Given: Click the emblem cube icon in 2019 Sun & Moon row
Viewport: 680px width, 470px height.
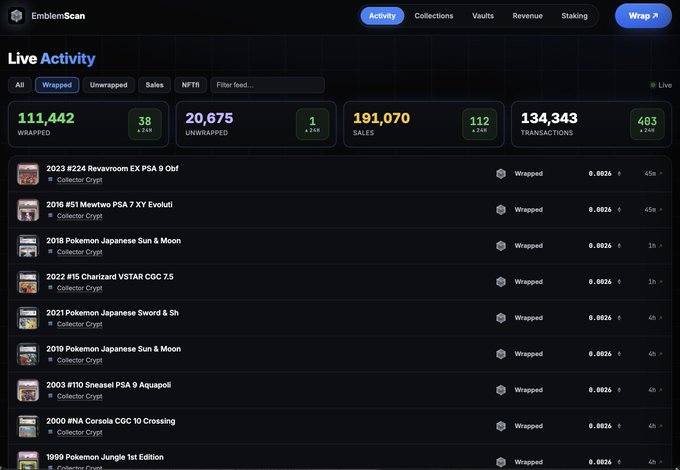Looking at the screenshot, I should (x=501, y=353).
